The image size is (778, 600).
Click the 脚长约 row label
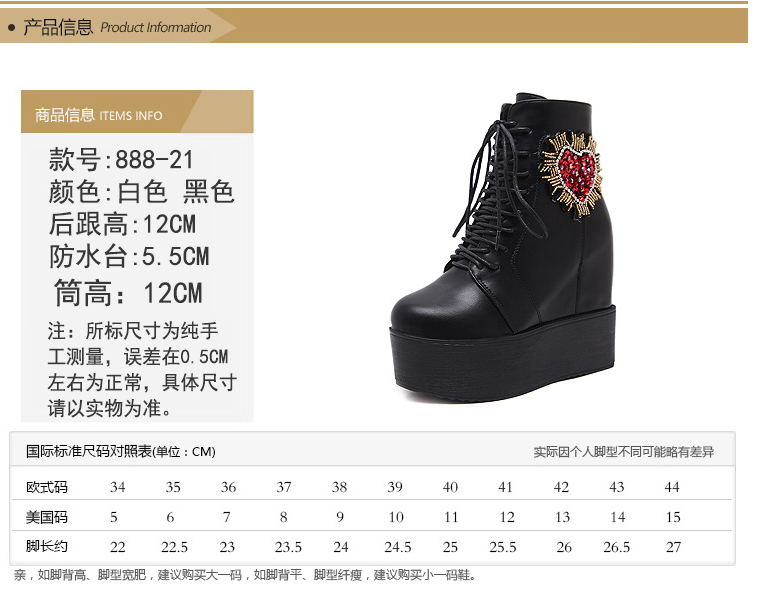[x=46, y=547]
